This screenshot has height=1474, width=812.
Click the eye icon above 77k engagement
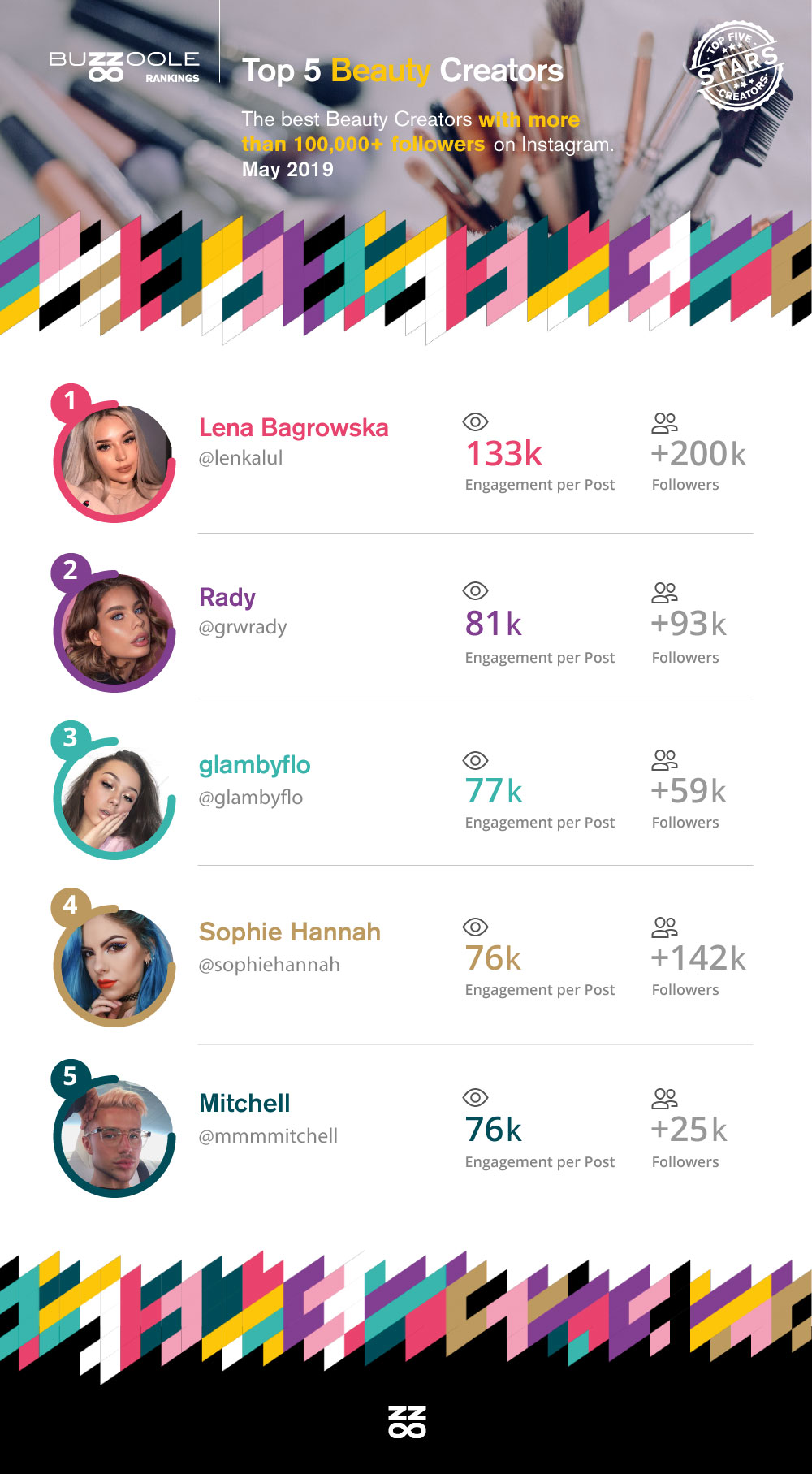point(475,760)
